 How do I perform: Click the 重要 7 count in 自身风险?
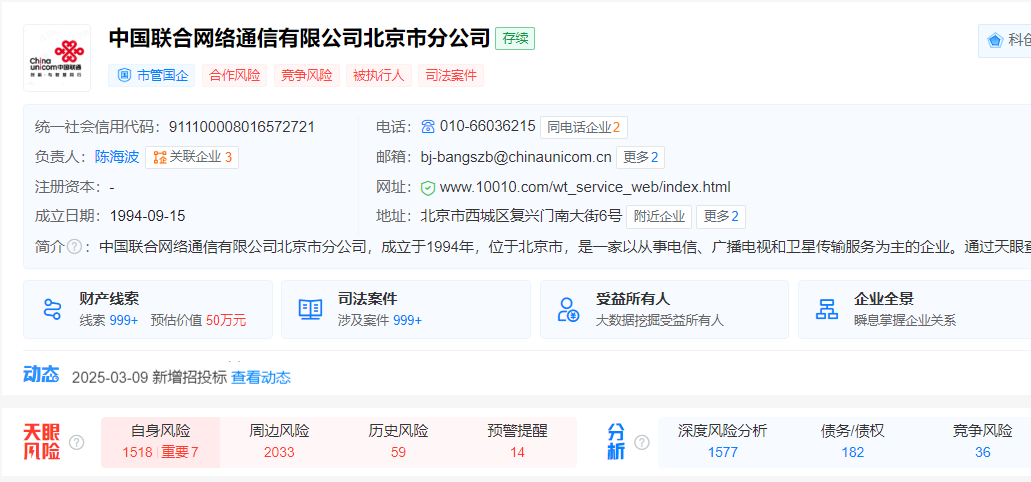click(x=178, y=452)
